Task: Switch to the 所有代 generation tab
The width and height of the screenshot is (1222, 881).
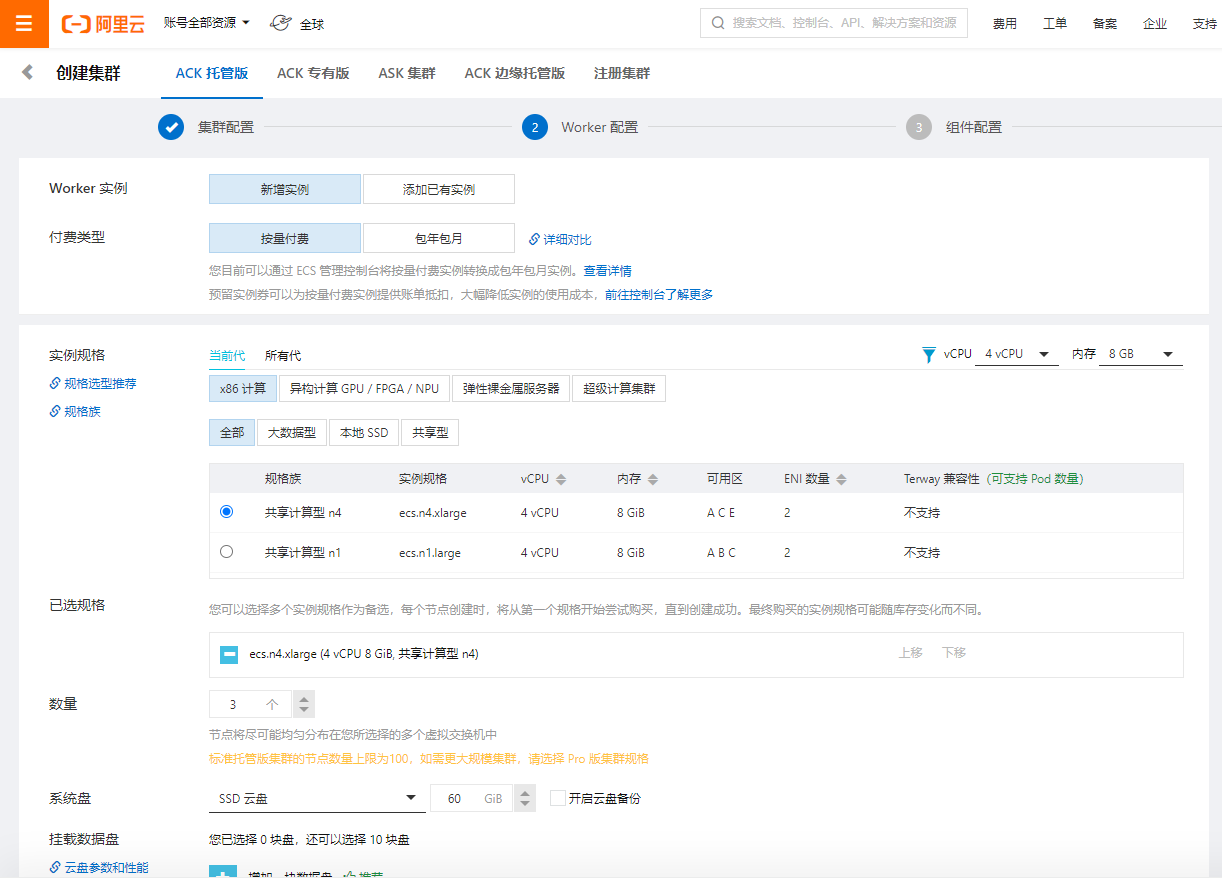Action: click(283, 355)
